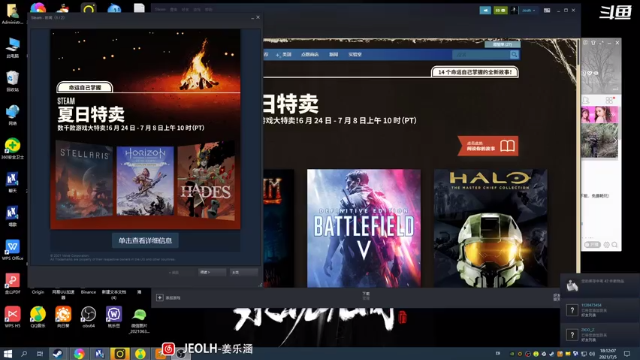Click the taskbar search magnifier icon
640x360 pixels.
[x=24, y=353]
